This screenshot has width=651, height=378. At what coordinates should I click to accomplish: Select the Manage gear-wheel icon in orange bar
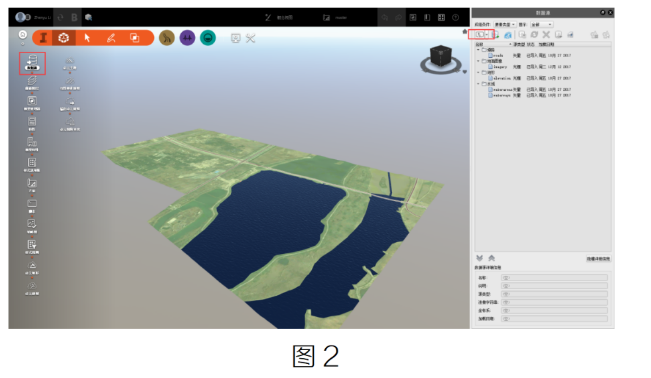click(64, 38)
